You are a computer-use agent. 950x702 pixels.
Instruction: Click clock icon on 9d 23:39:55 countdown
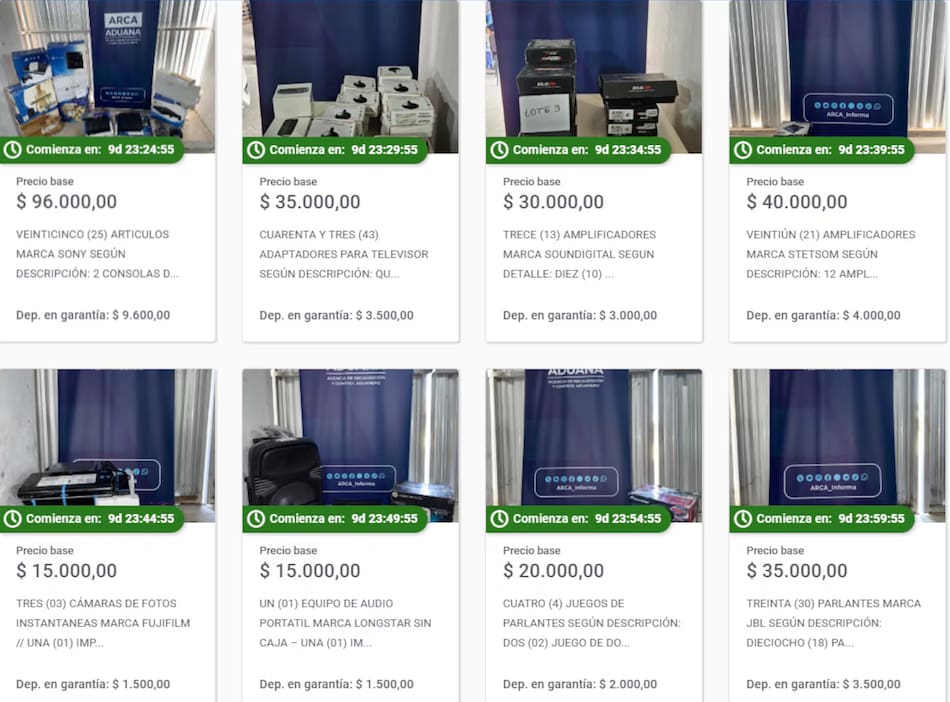[x=743, y=150]
